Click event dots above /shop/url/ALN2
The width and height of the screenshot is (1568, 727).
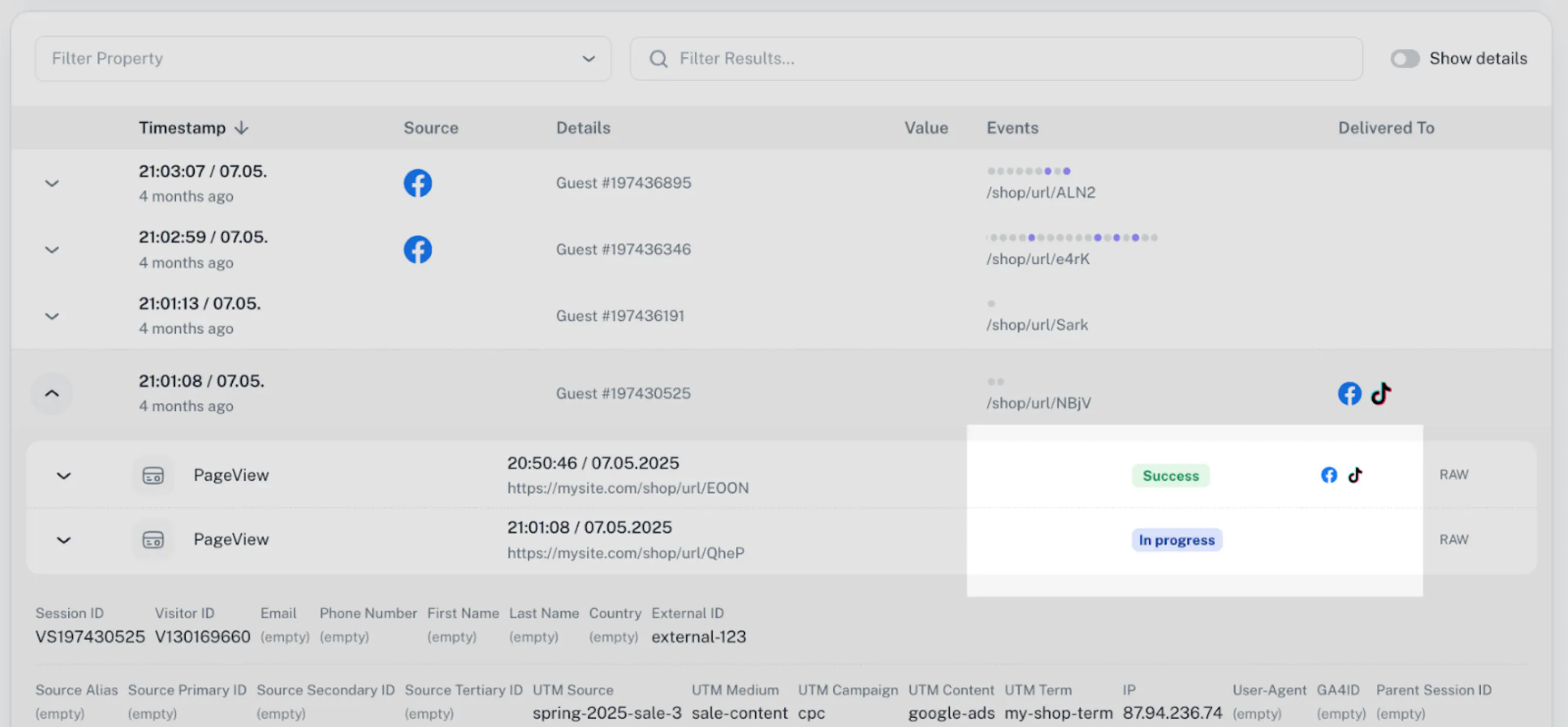pos(1028,171)
